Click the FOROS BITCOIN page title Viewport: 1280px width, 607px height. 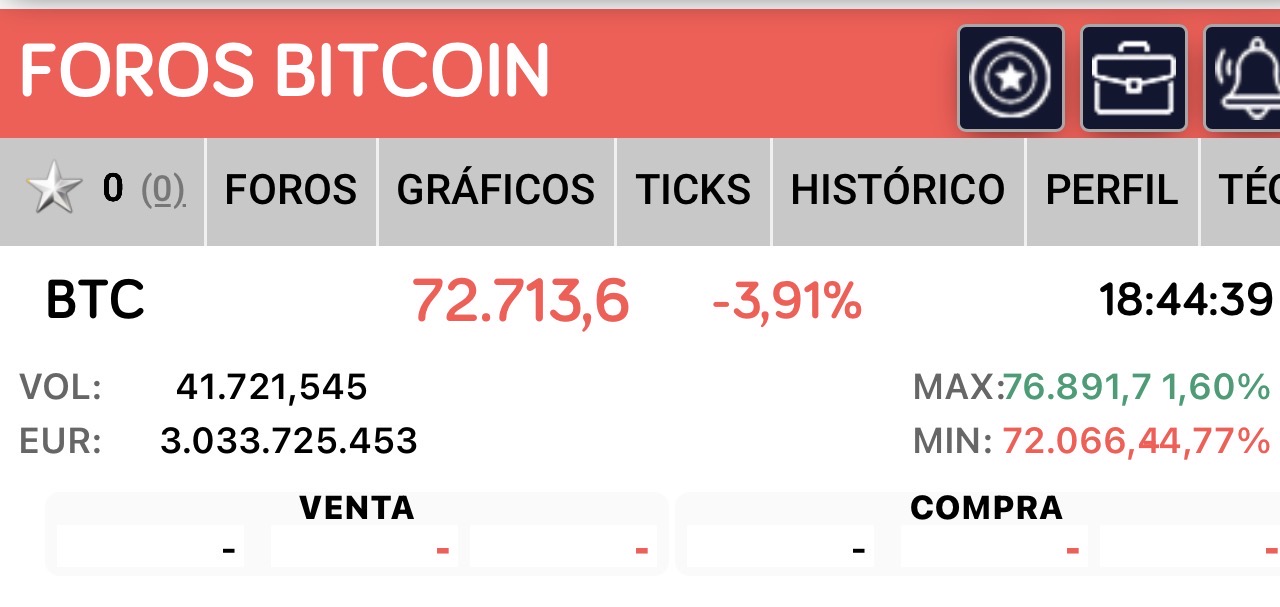click(x=285, y=70)
